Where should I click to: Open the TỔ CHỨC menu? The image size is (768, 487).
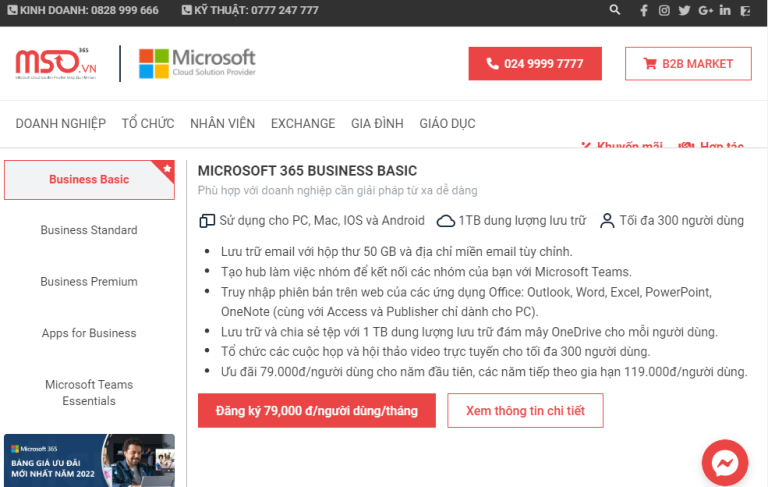(148, 123)
